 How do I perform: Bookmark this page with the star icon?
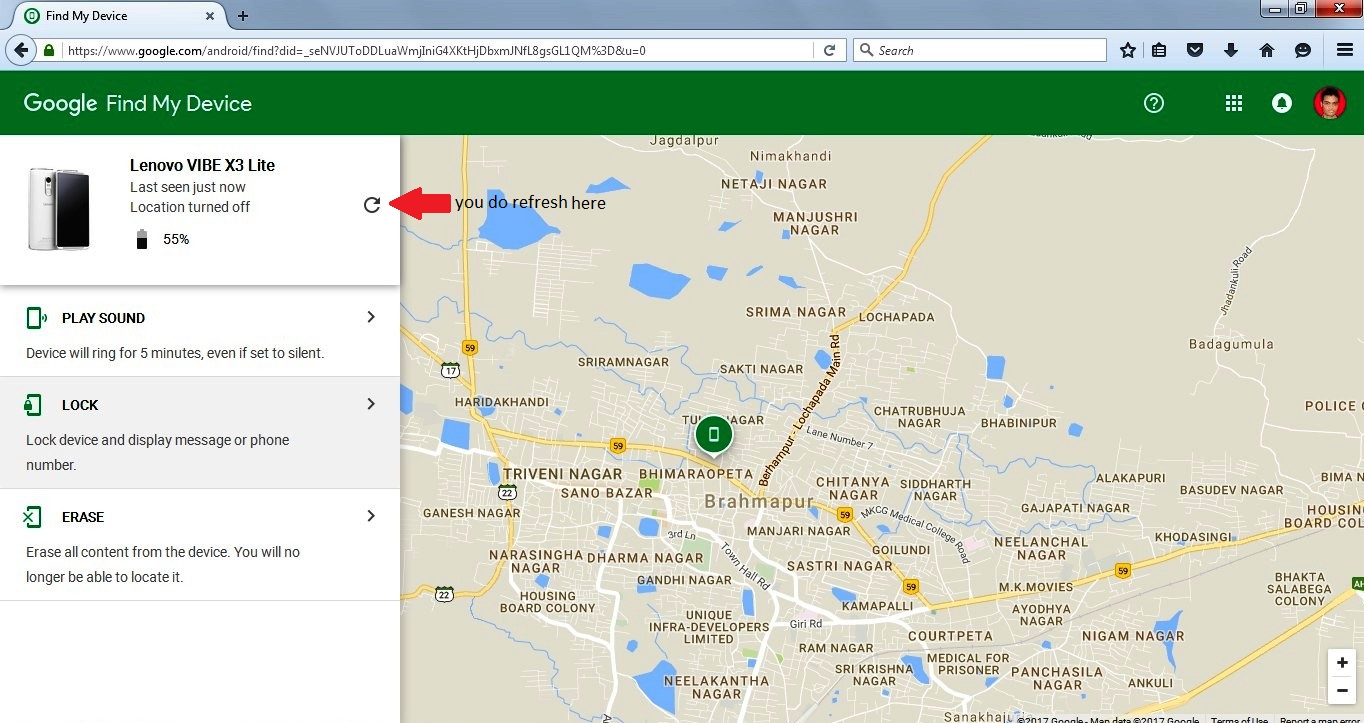click(x=1128, y=50)
